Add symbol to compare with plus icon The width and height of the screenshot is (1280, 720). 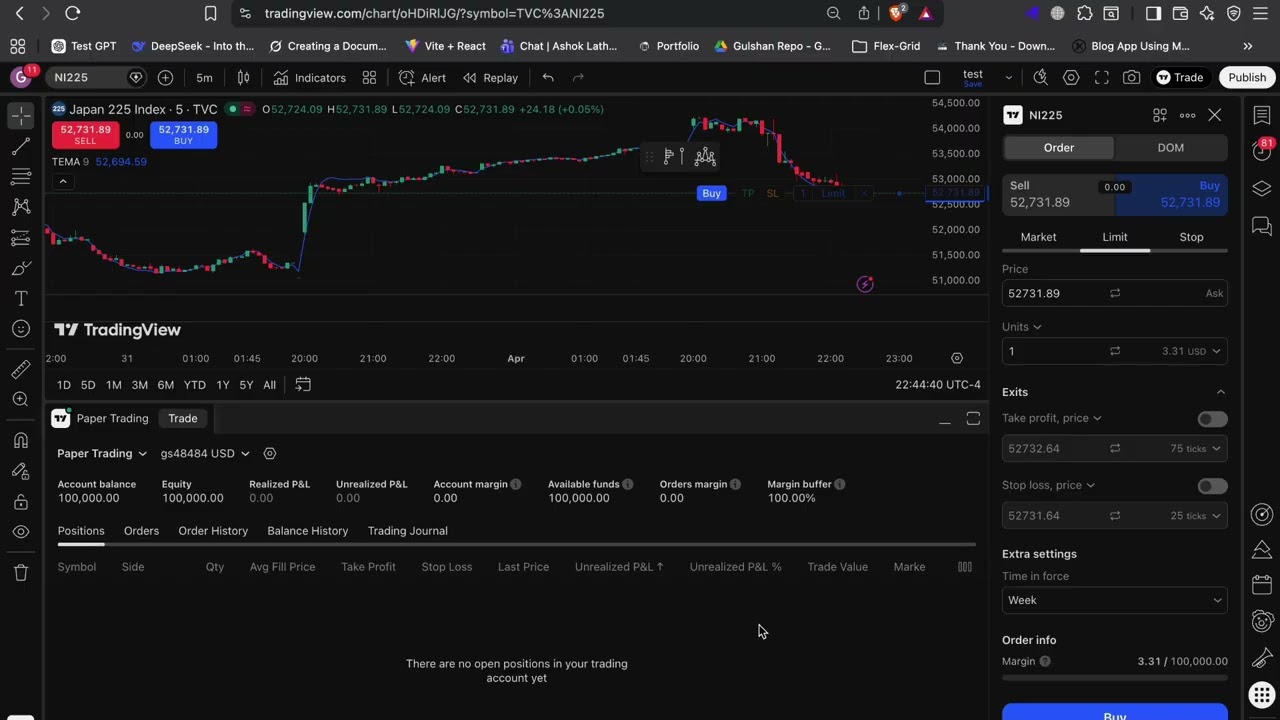point(165,78)
